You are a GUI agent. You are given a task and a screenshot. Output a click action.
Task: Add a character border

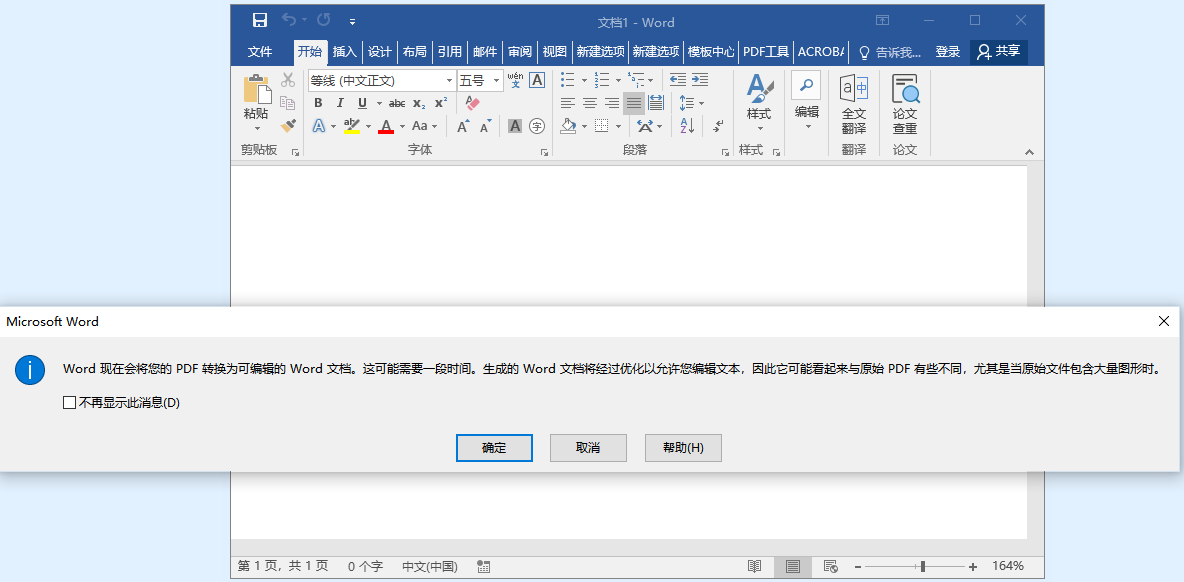(537, 80)
